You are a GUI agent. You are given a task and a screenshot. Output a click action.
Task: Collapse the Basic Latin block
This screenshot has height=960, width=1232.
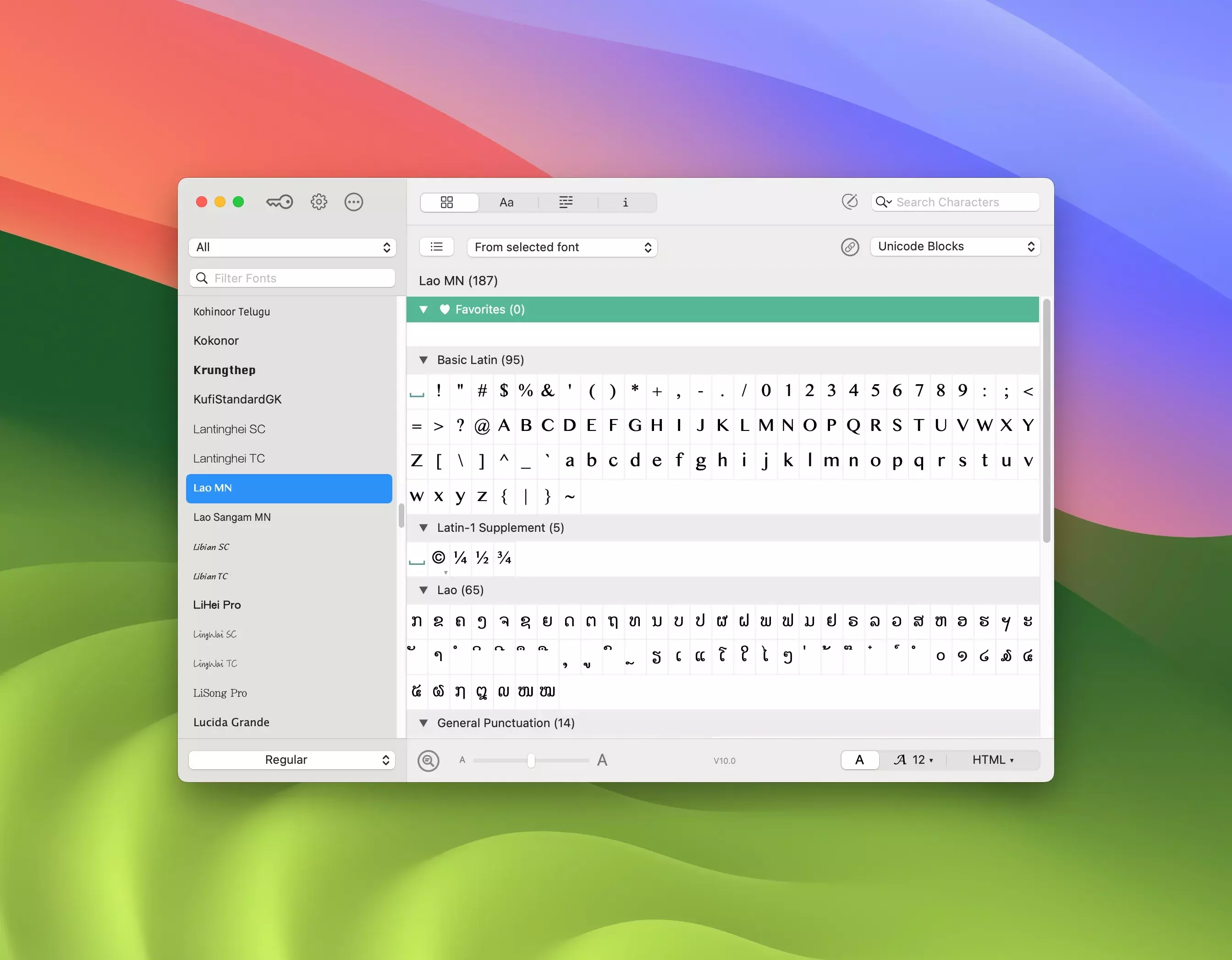[x=423, y=360]
